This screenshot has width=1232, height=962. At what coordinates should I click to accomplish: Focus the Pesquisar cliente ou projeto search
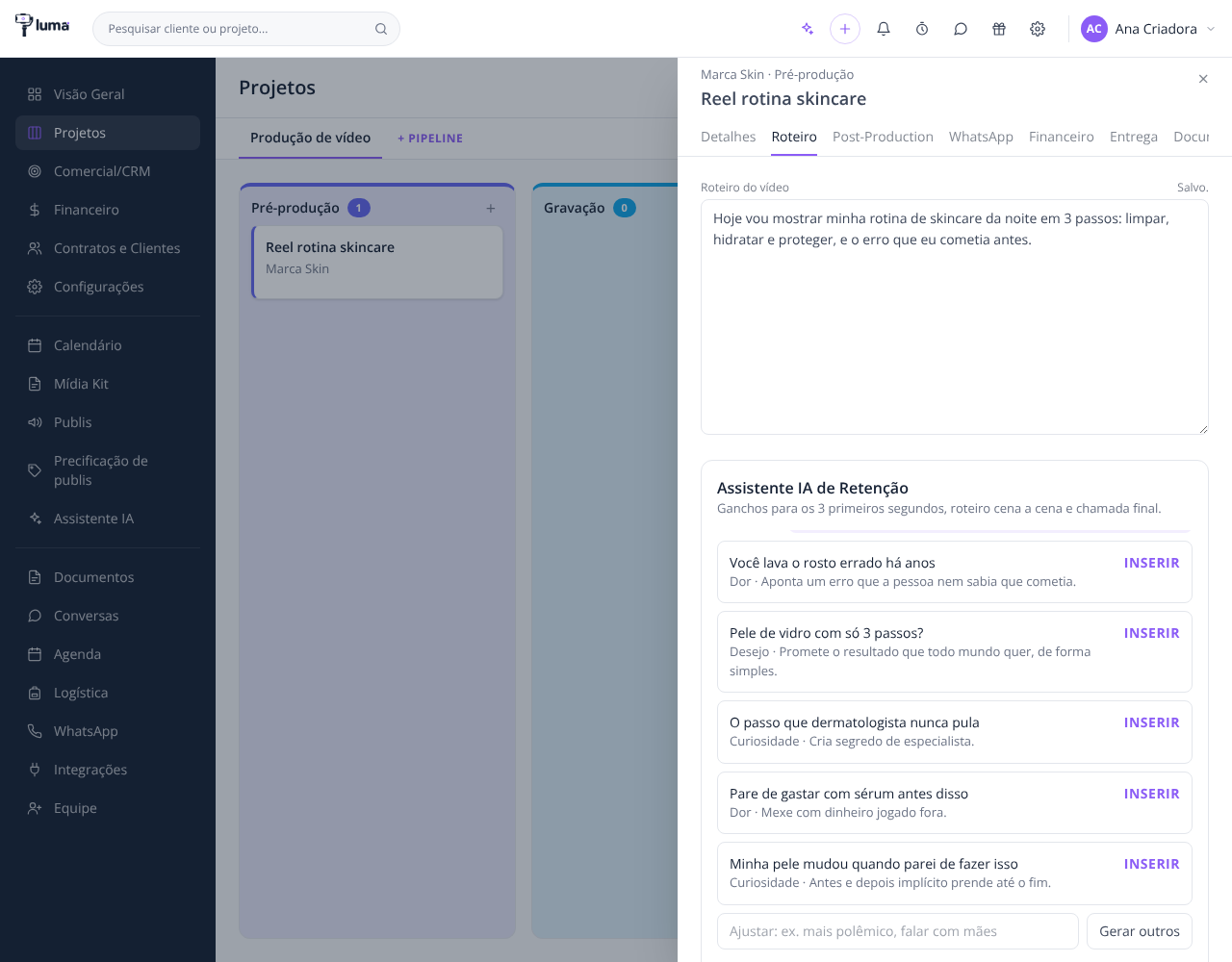[x=246, y=29]
